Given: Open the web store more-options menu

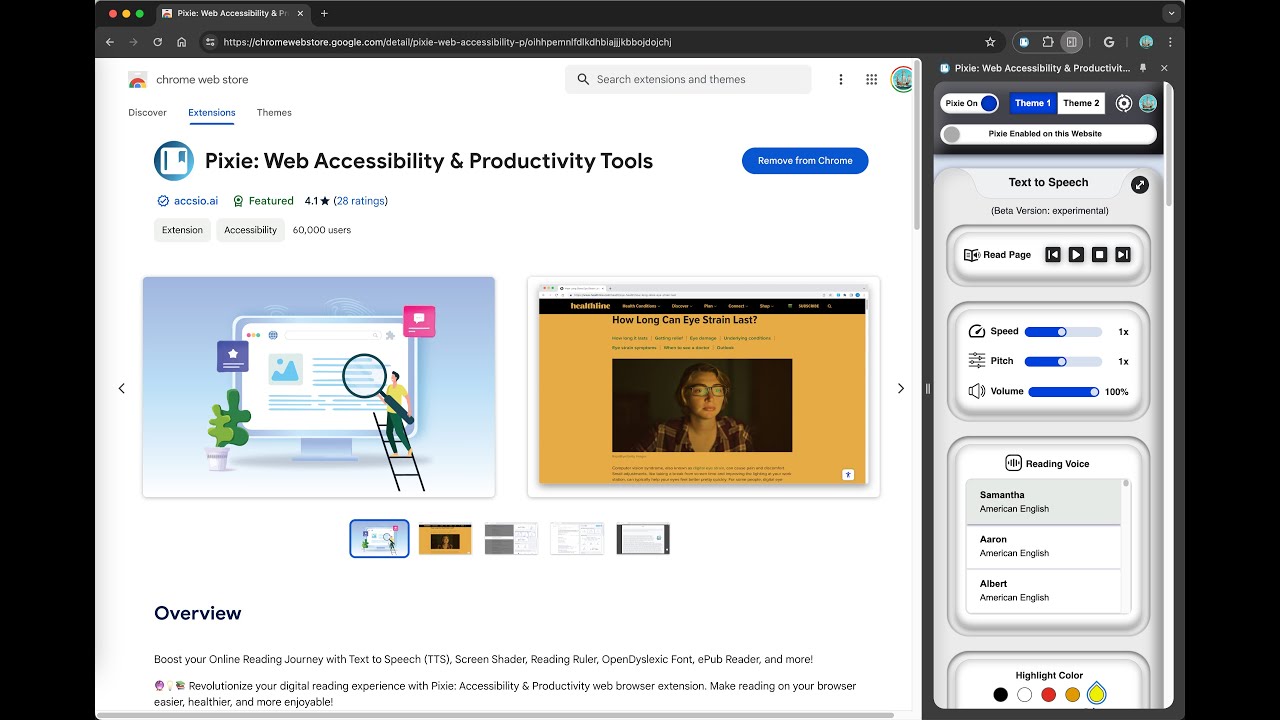Looking at the screenshot, I should 841,79.
